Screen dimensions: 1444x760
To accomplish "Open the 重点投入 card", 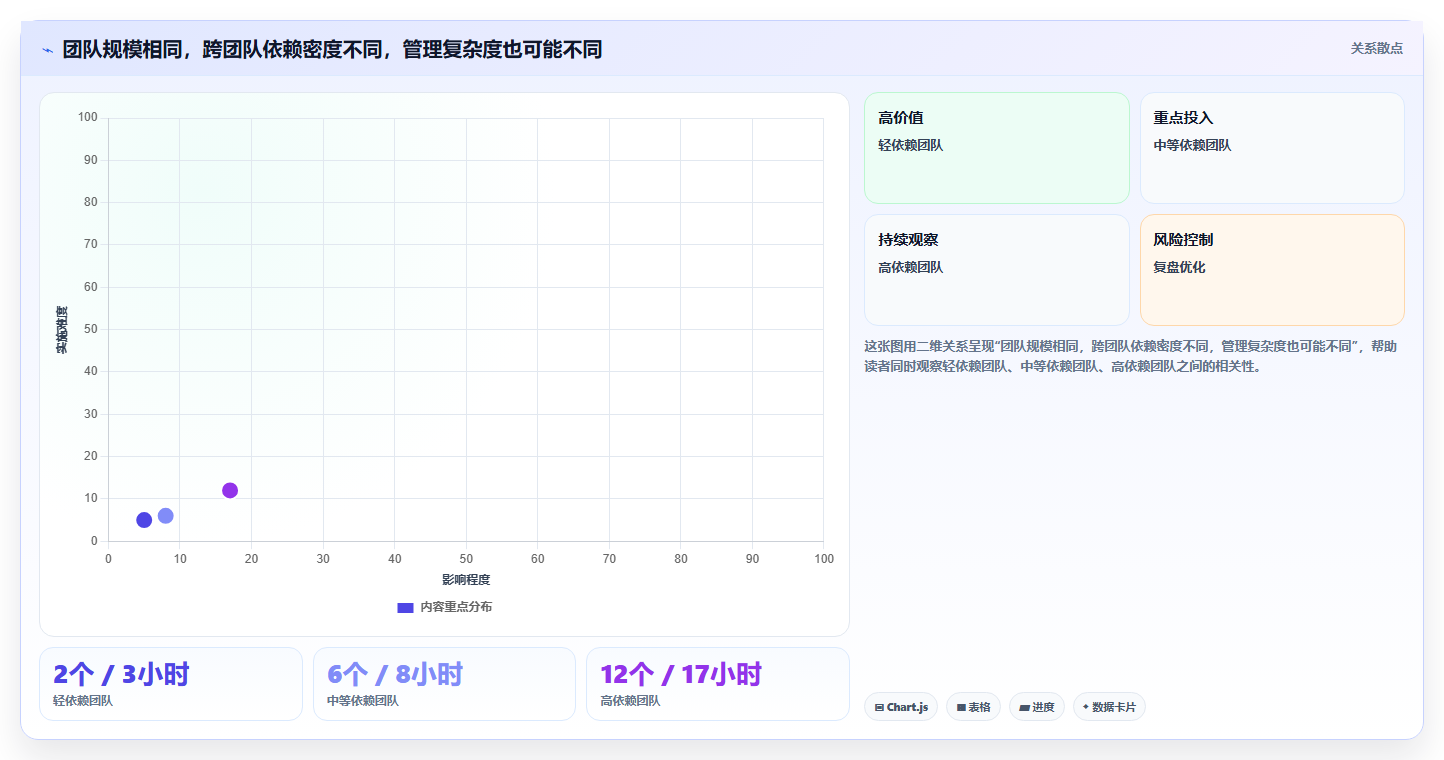I will [1272, 148].
